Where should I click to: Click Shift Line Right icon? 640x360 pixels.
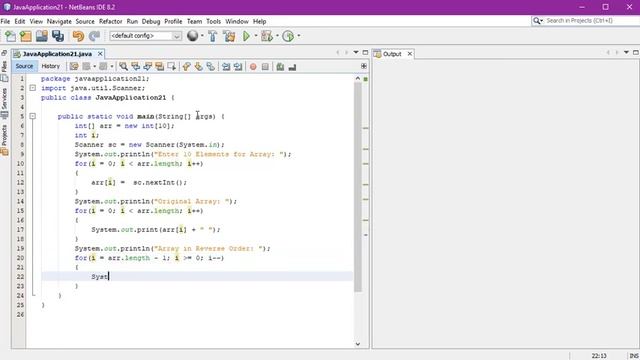click(238, 67)
